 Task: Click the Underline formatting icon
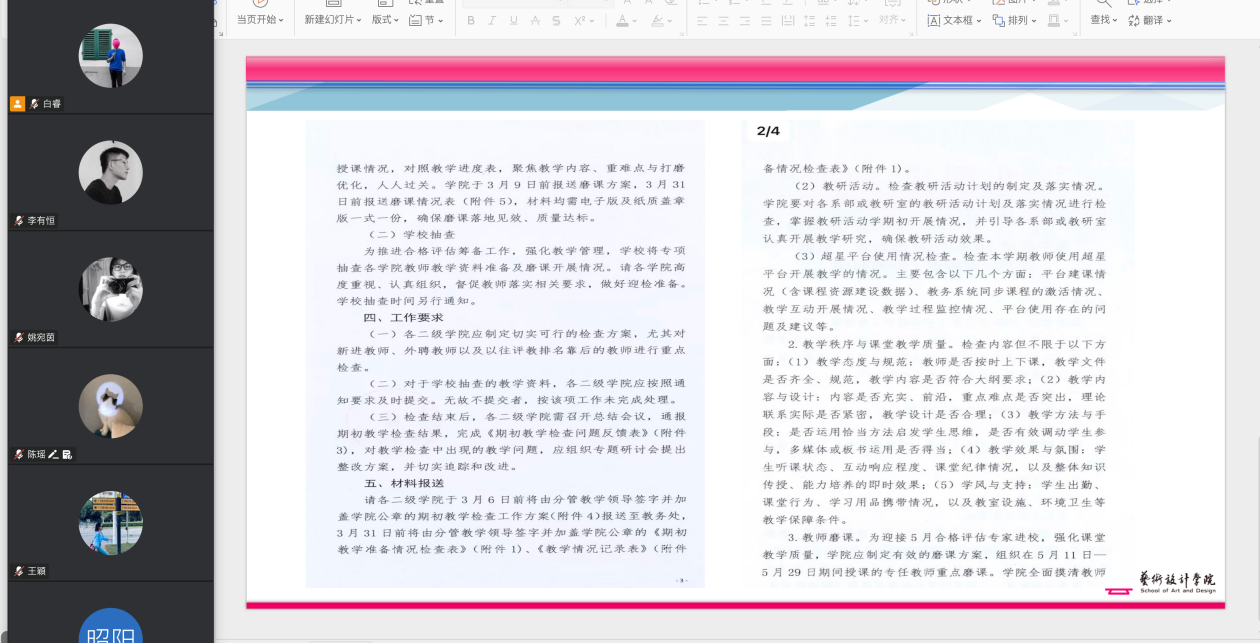pos(513,20)
